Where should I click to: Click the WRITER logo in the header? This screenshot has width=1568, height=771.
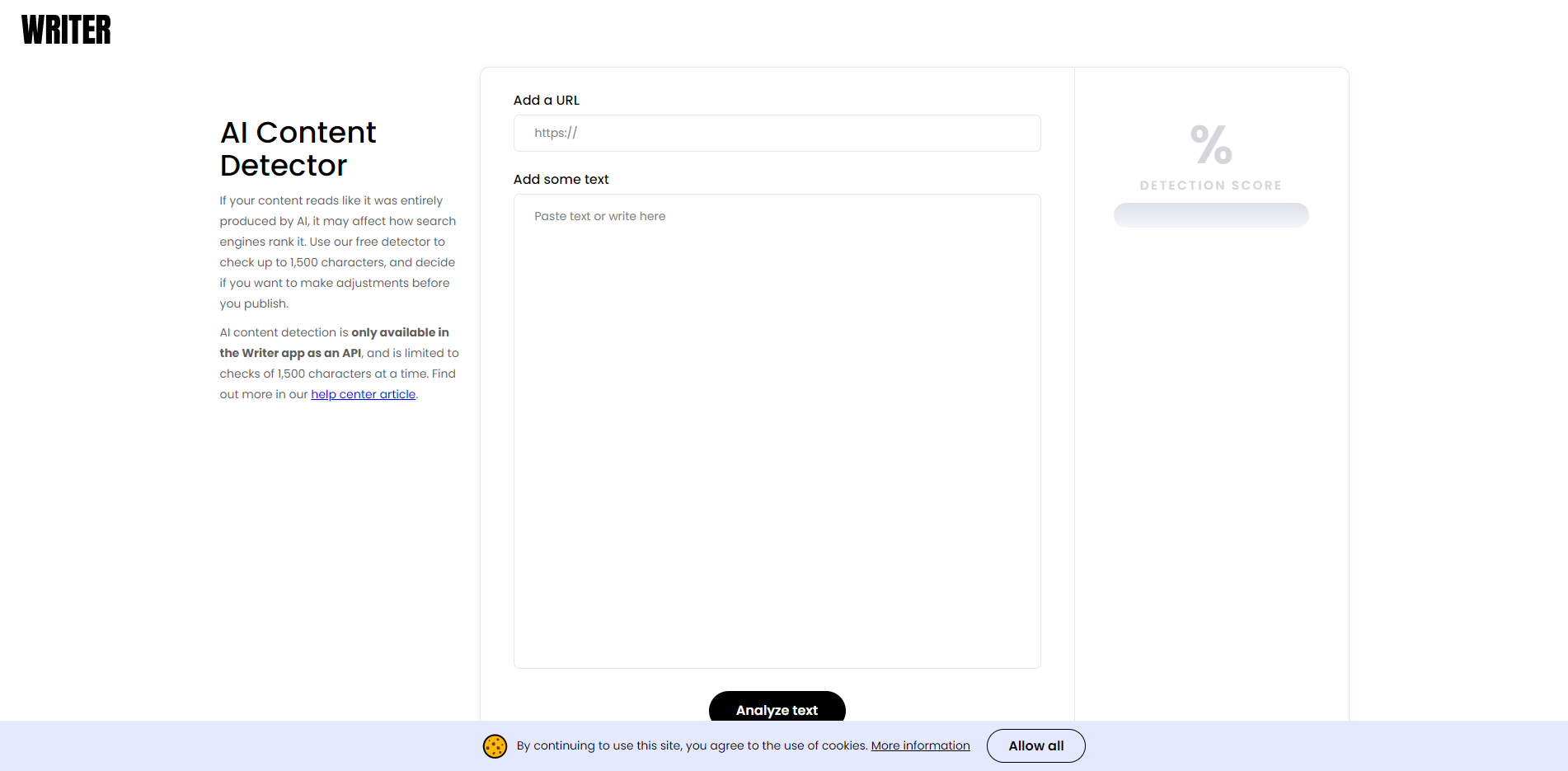[x=66, y=29]
